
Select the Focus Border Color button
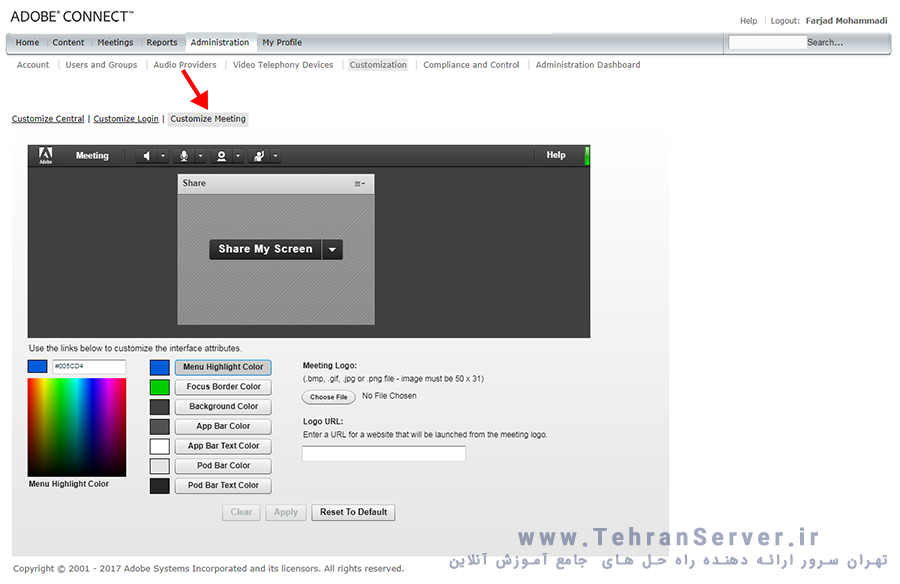pyautogui.click(x=223, y=387)
